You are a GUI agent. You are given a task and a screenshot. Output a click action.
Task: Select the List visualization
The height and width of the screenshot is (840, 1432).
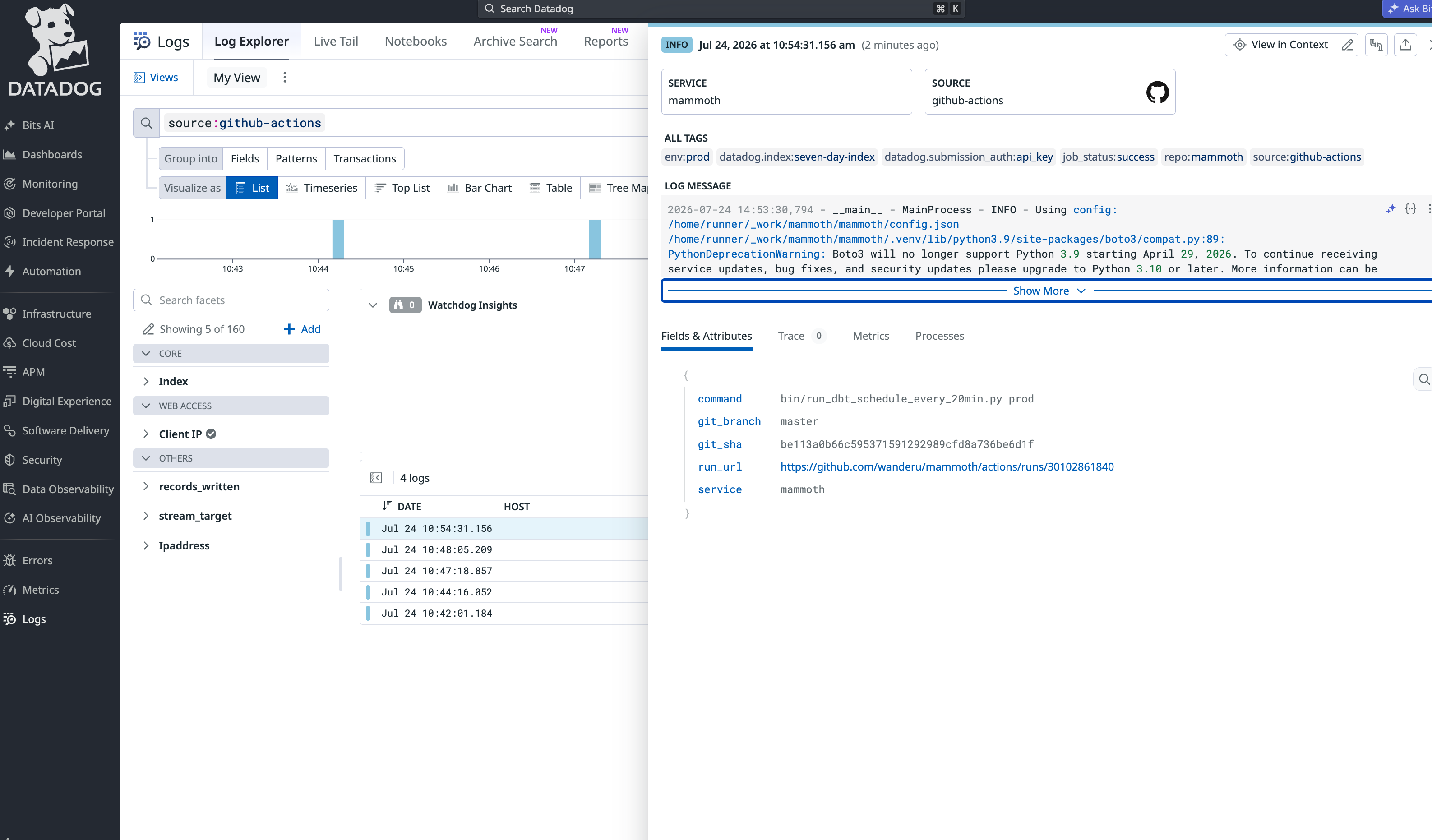pos(252,188)
